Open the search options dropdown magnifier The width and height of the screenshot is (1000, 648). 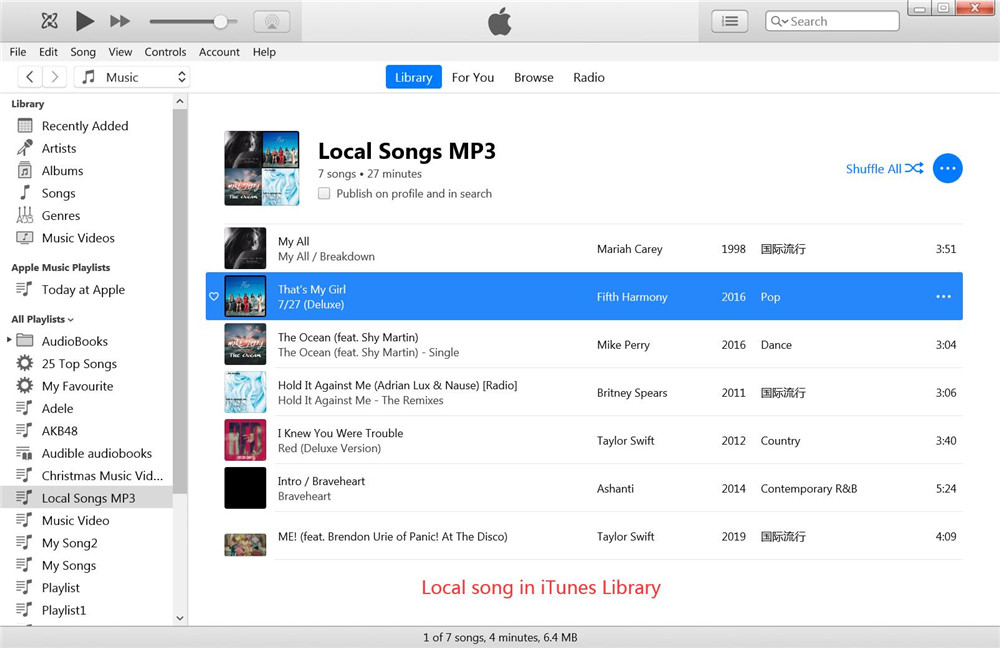pyautogui.click(x=779, y=21)
